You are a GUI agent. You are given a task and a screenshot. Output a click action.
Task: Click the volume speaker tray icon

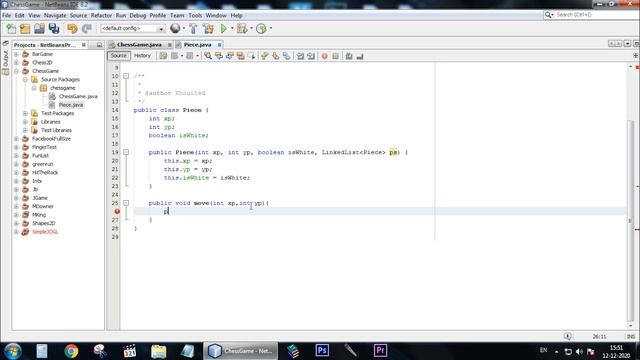pos(579,351)
